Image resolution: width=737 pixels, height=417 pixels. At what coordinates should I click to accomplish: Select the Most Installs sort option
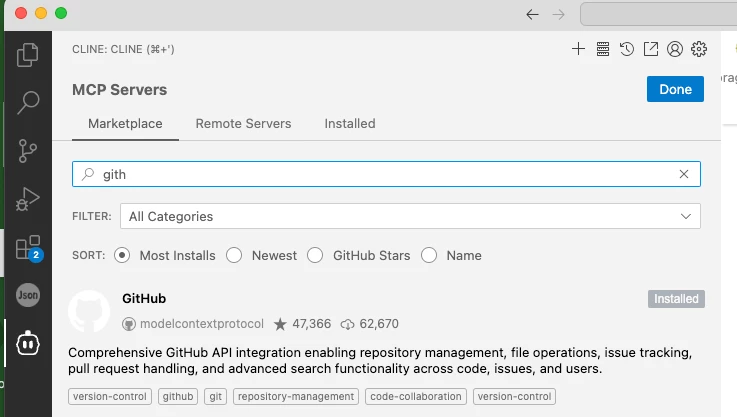point(123,255)
